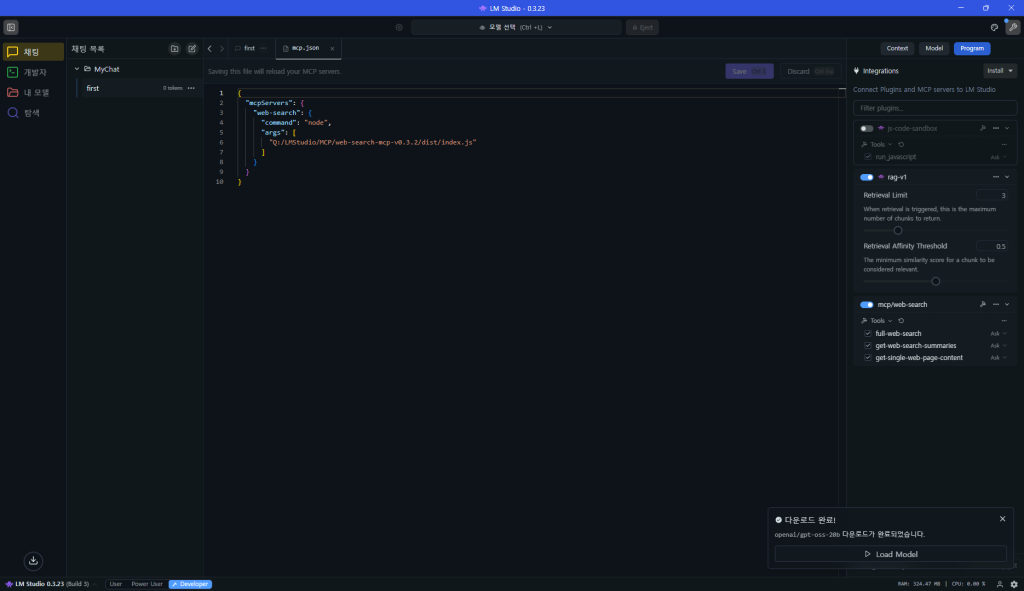Uncheck the full-web-search tool

coord(868,333)
